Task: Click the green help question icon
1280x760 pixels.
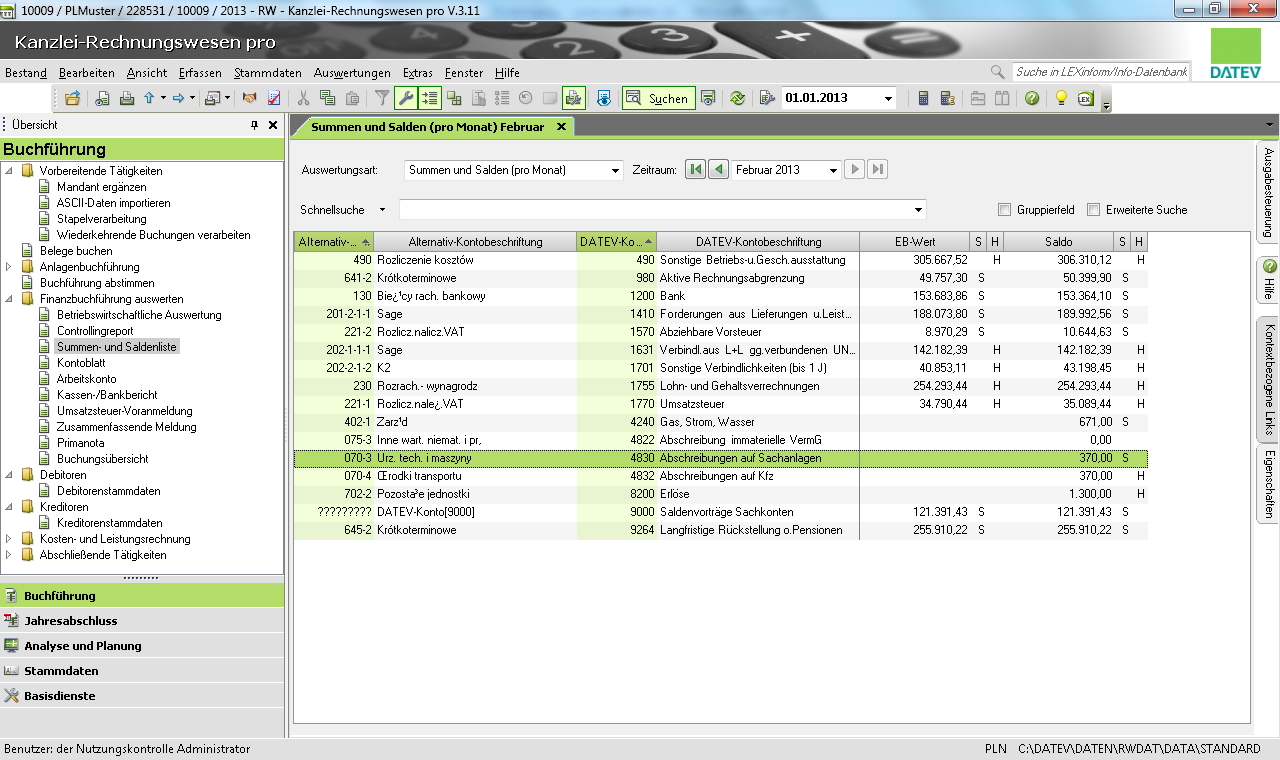Action: click(1032, 98)
